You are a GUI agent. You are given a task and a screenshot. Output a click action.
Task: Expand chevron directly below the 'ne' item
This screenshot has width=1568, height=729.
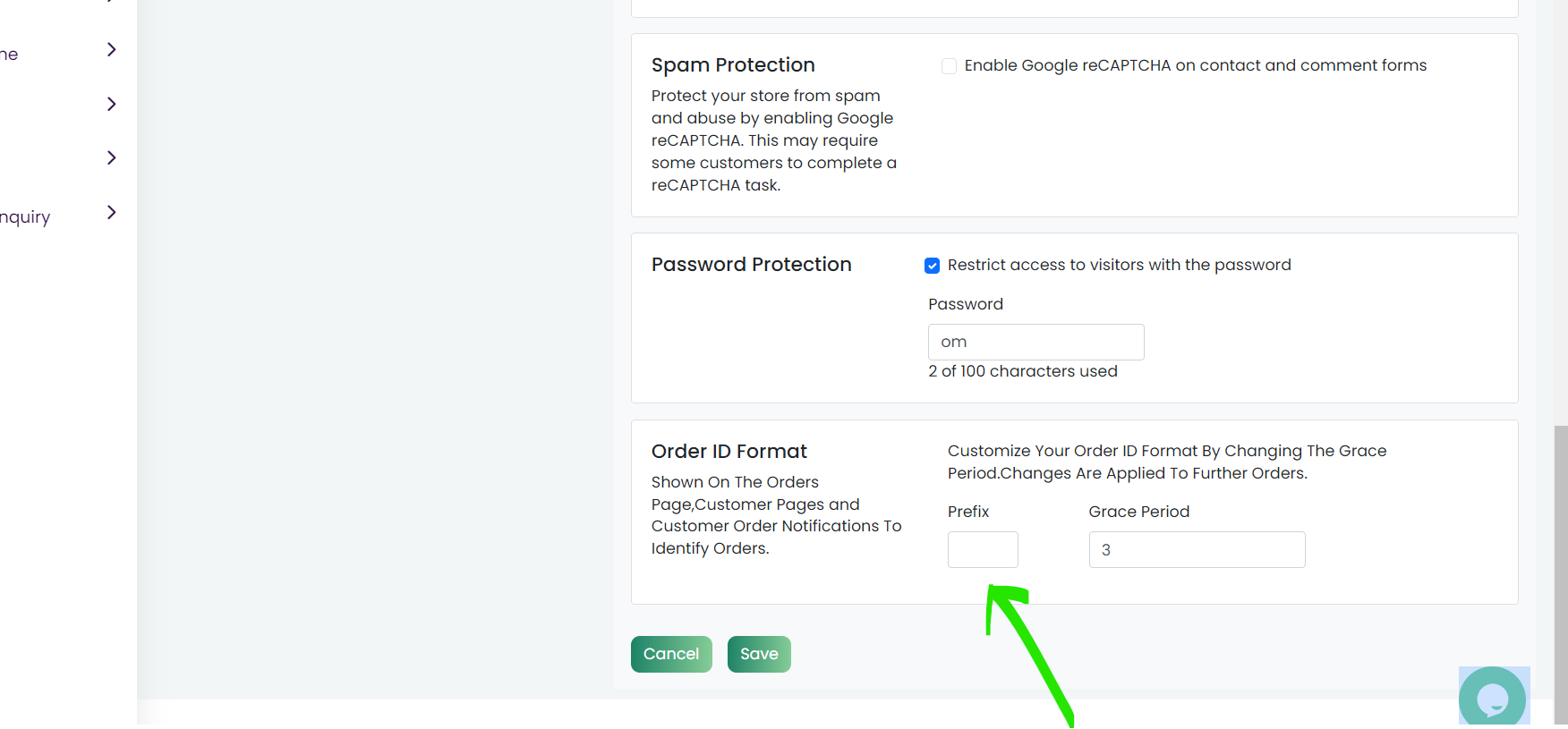pos(111,104)
